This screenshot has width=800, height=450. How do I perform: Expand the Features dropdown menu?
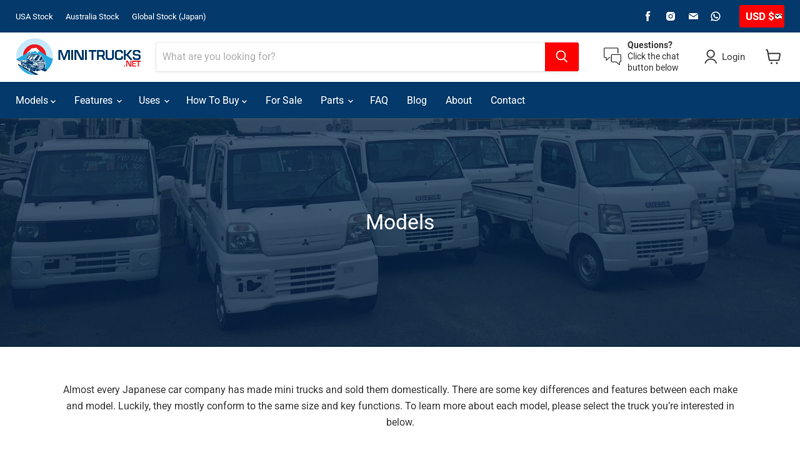point(97,100)
